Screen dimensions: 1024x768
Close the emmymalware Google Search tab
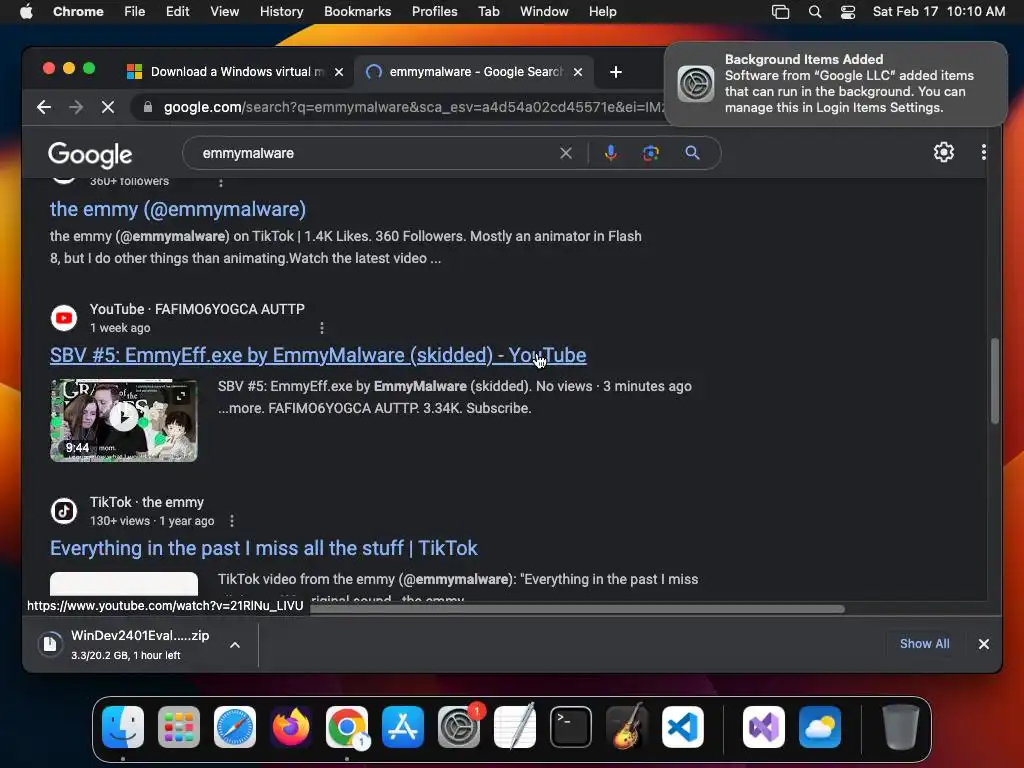[x=578, y=72]
